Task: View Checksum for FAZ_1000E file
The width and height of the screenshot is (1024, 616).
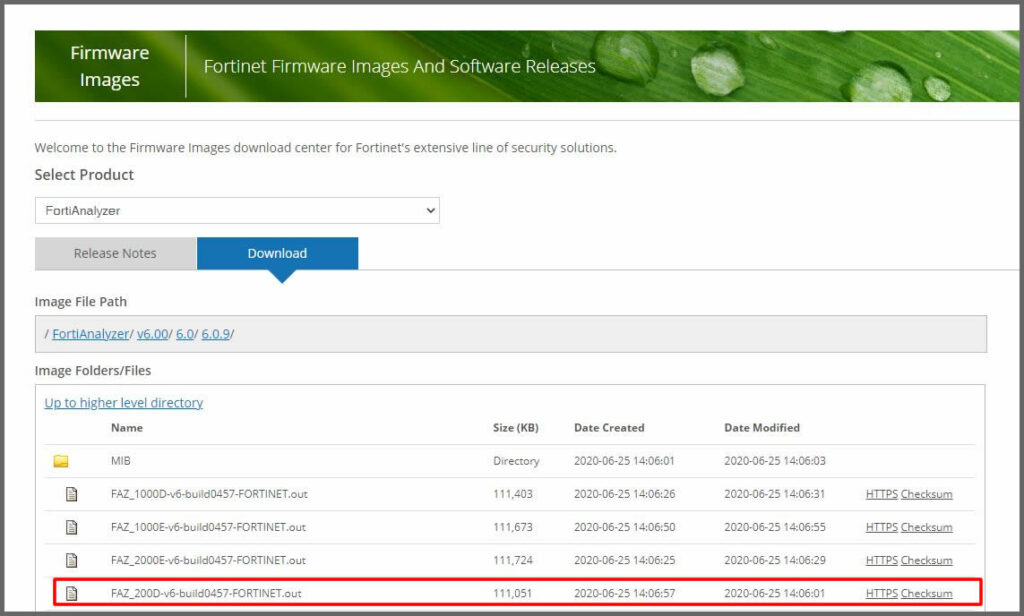Action: tap(927, 527)
